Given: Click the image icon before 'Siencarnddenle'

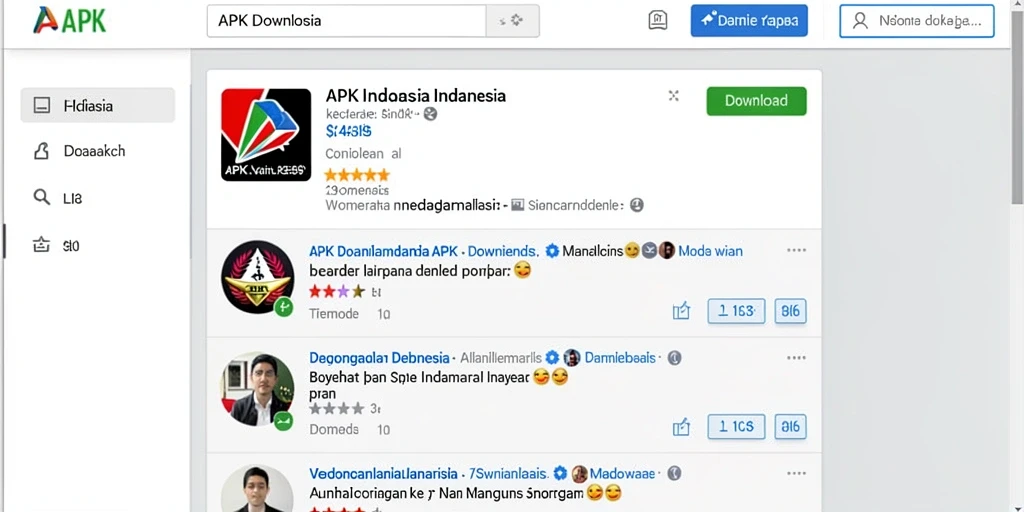Looking at the screenshot, I should (518, 205).
